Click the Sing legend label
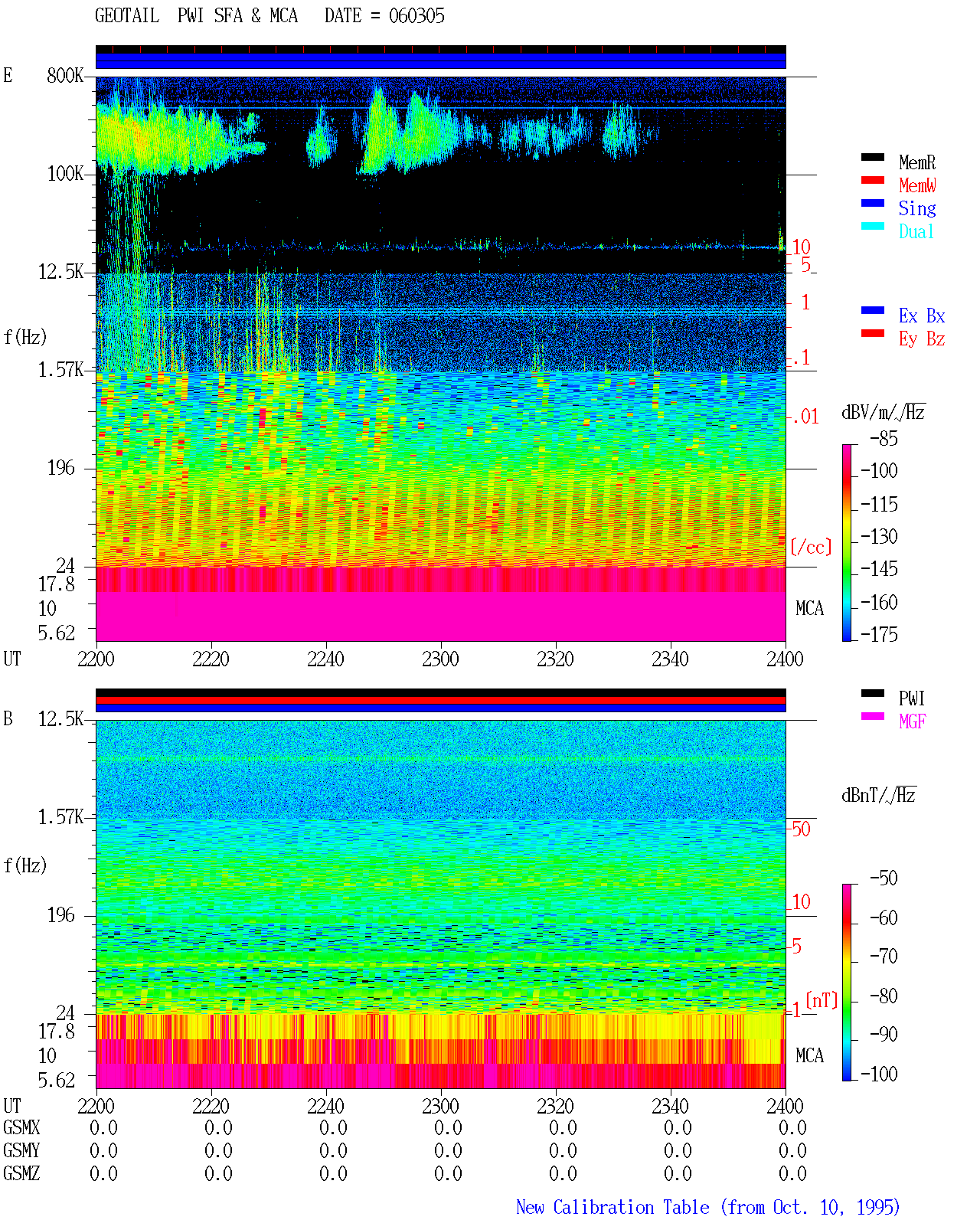980x1220 pixels. click(x=917, y=208)
